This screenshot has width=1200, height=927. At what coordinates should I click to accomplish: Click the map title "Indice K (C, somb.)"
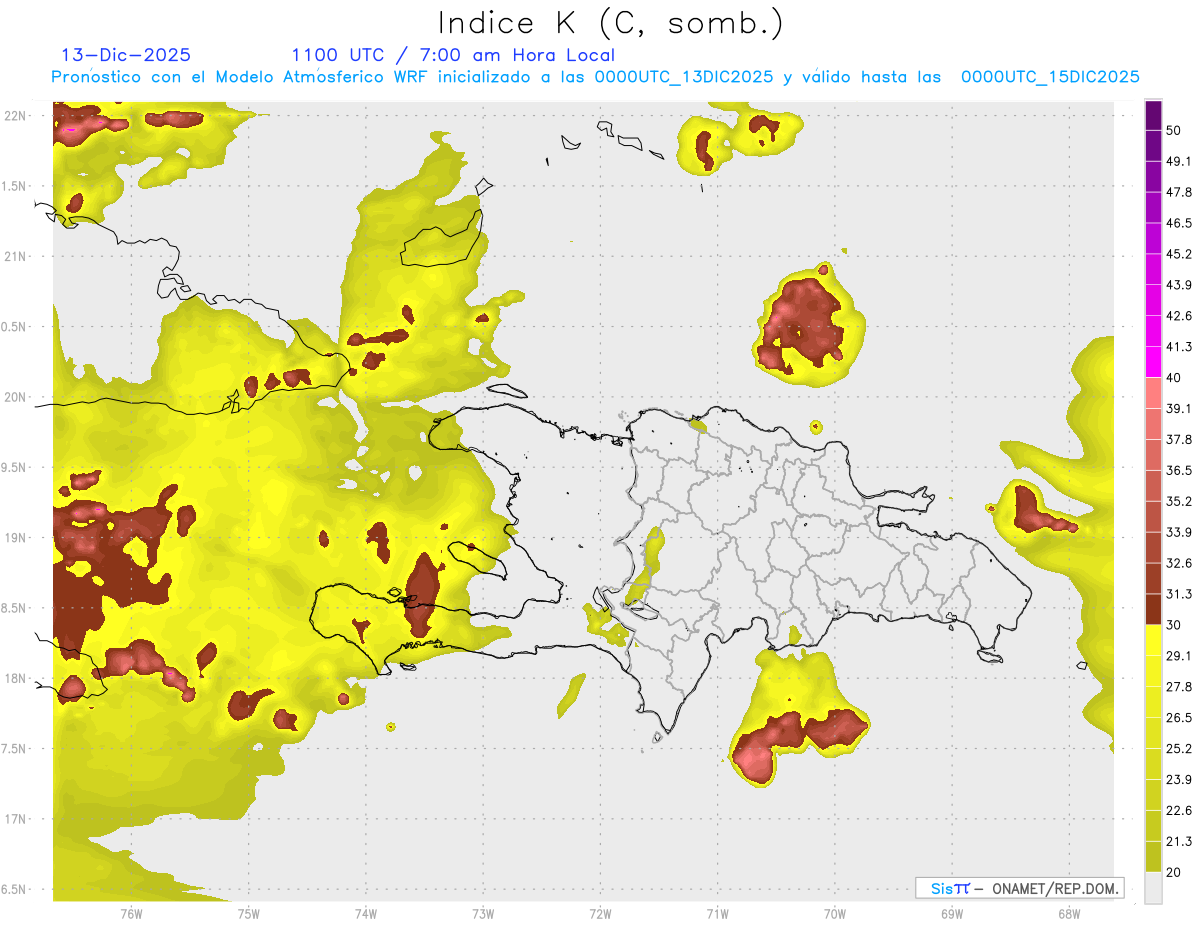(610, 23)
